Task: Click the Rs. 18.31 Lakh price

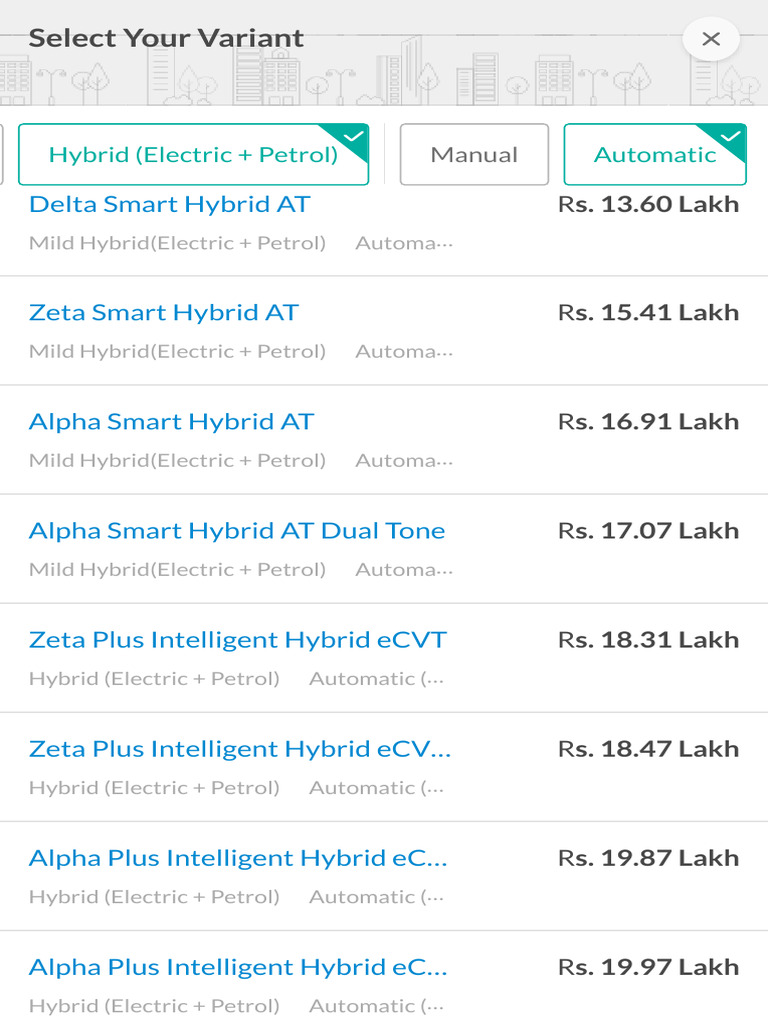Action: 648,640
